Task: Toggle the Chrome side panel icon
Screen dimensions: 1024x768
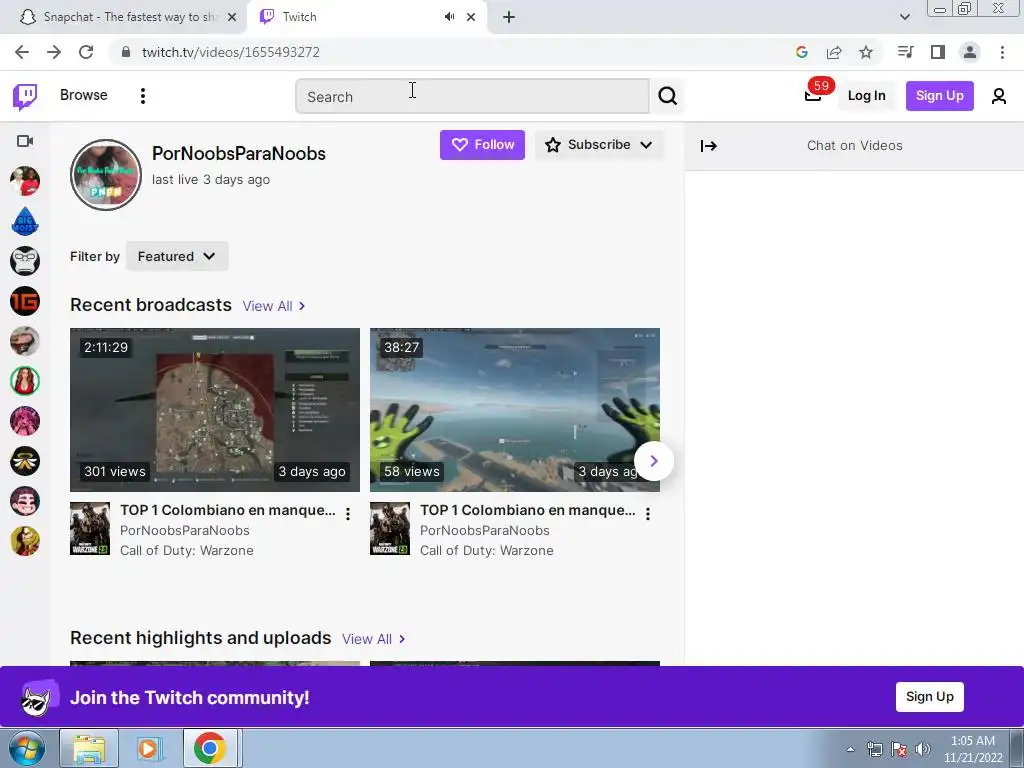Action: (x=938, y=52)
